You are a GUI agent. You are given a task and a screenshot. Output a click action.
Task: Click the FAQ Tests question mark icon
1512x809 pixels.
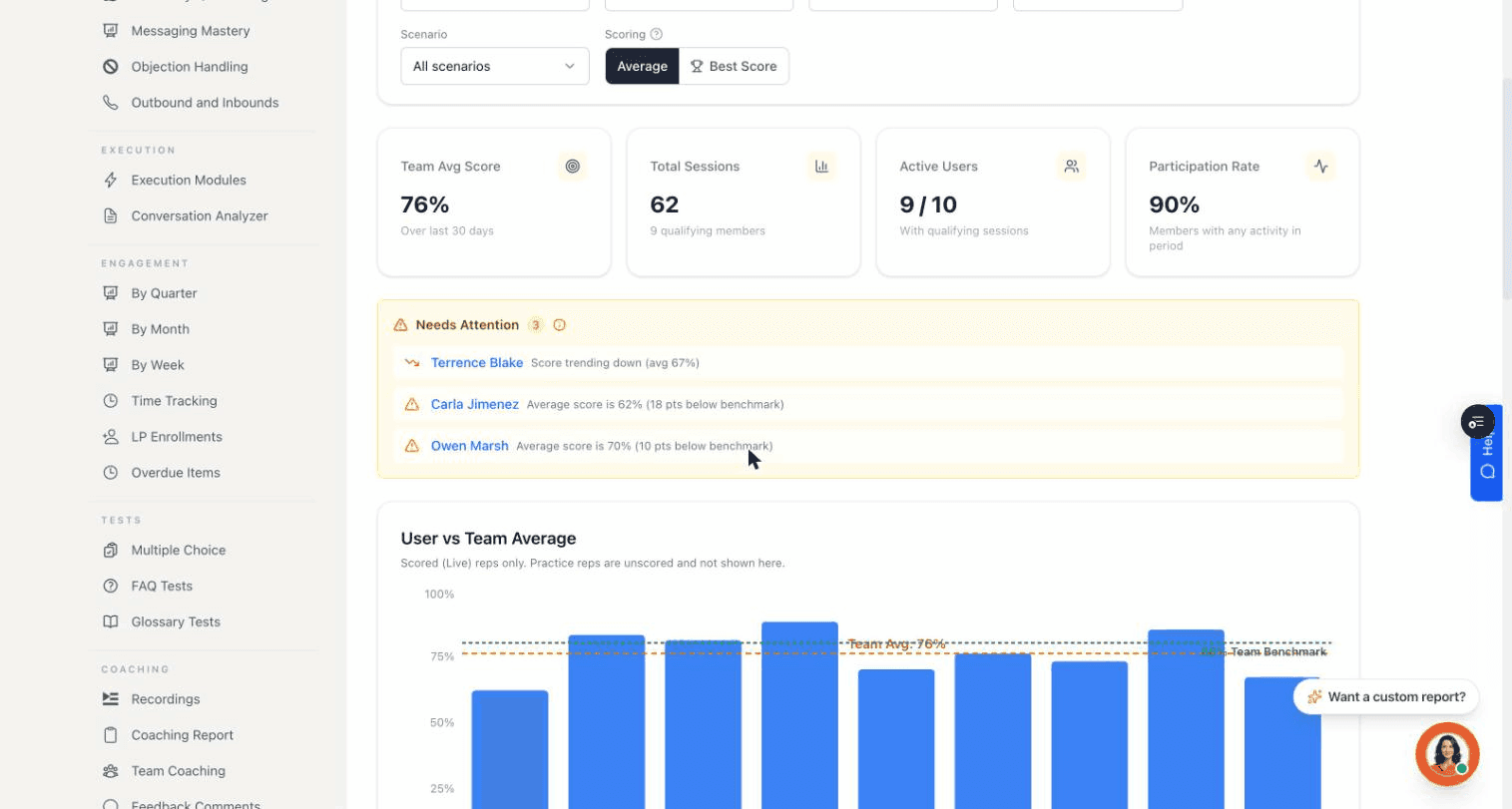click(111, 587)
